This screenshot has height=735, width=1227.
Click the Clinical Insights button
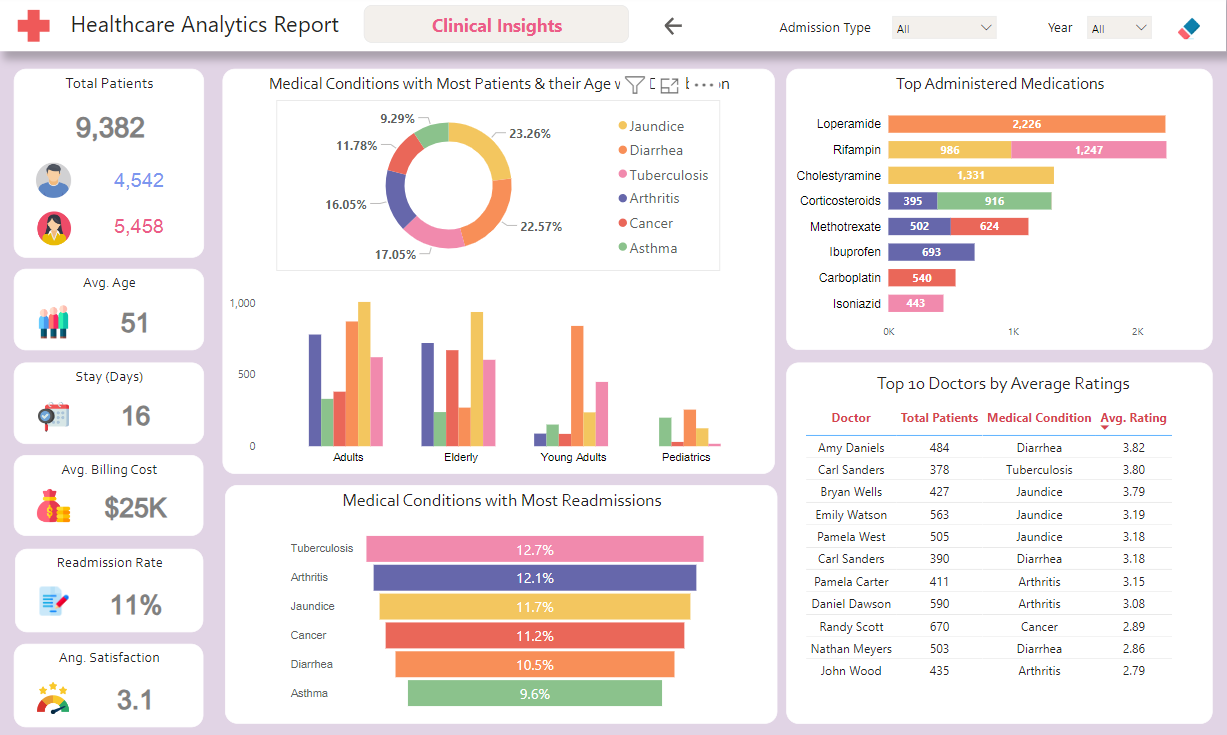[496, 25]
